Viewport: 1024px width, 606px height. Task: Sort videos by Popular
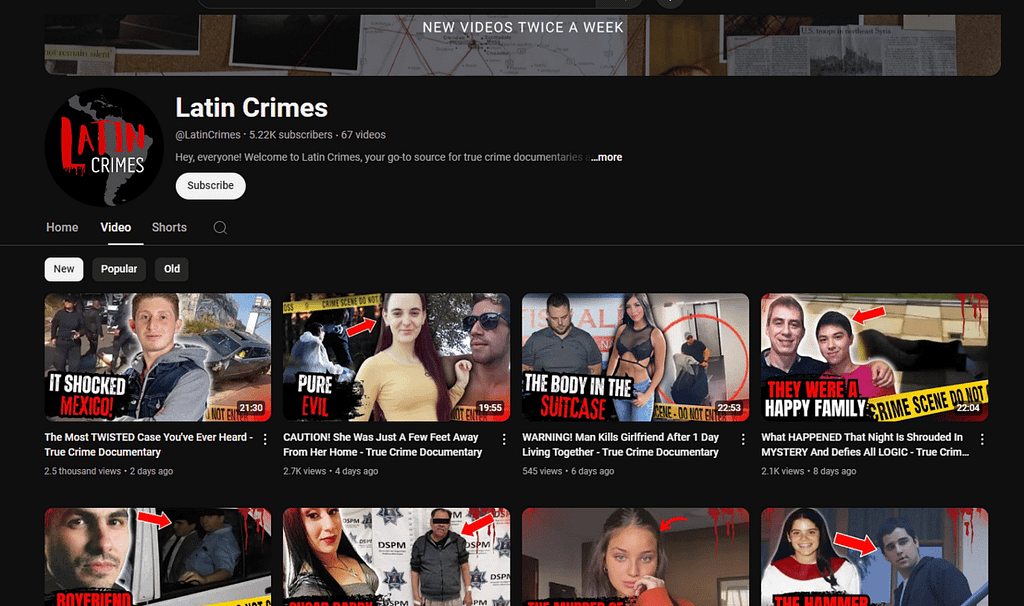[x=119, y=269]
